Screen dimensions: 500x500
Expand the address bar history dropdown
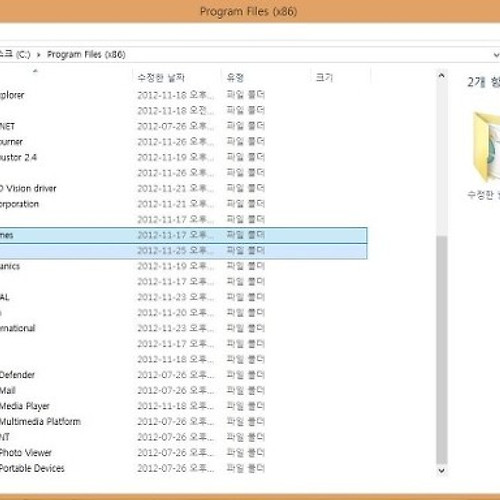point(496,55)
